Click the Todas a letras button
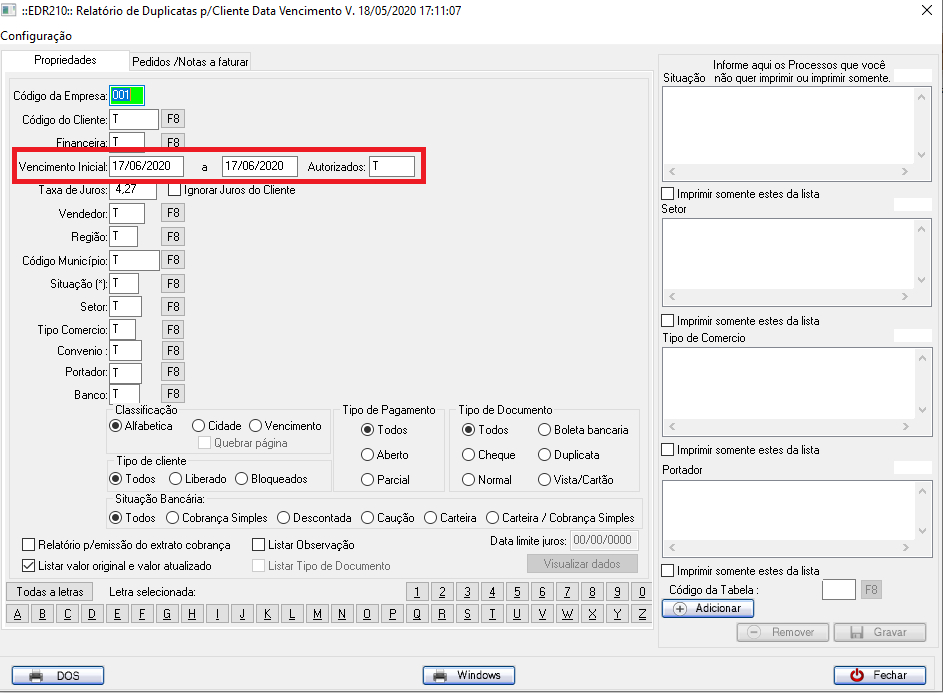This screenshot has width=943, height=693. click(x=49, y=592)
